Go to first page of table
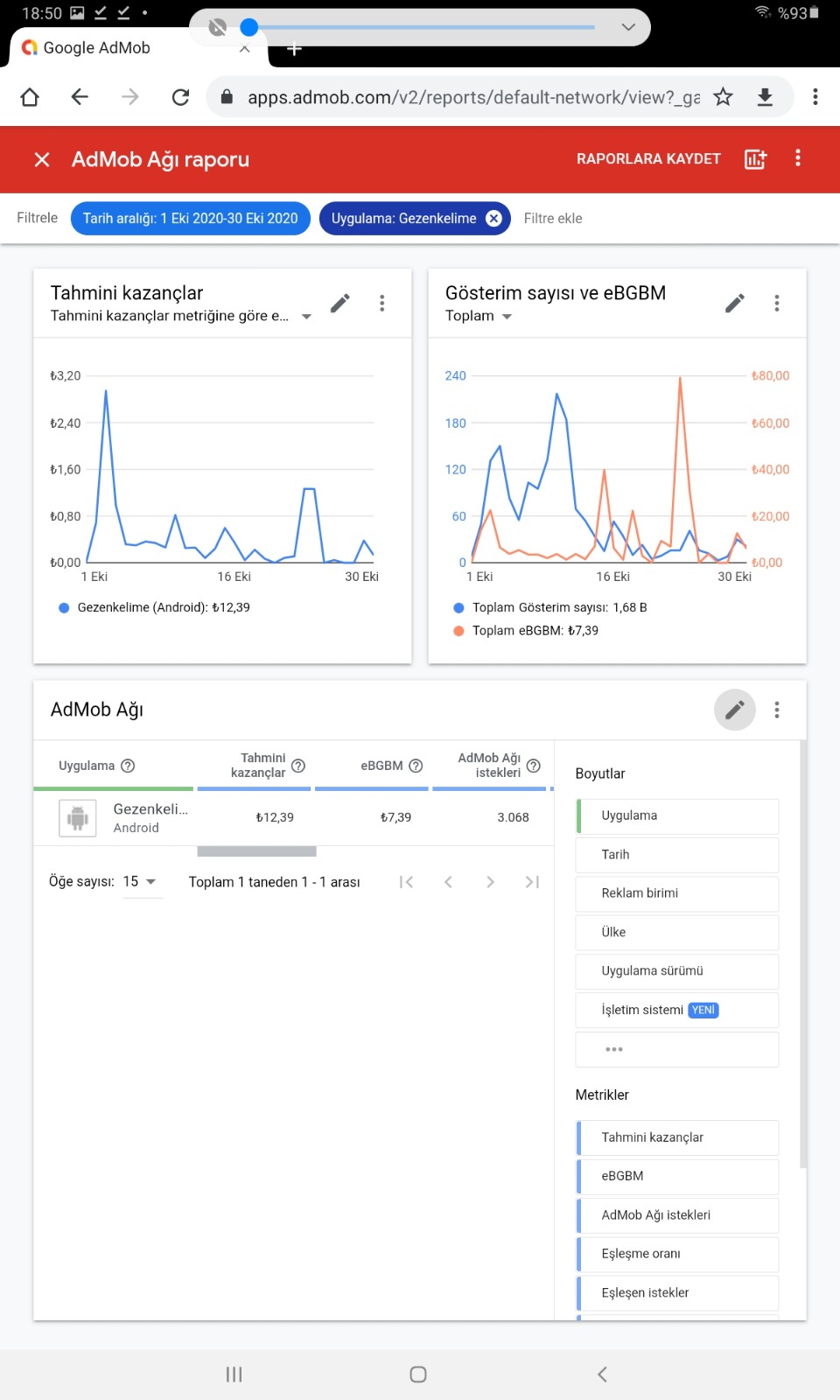The width and height of the screenshot is (840, 1400). pyautogui.click(x=406, y=882)
